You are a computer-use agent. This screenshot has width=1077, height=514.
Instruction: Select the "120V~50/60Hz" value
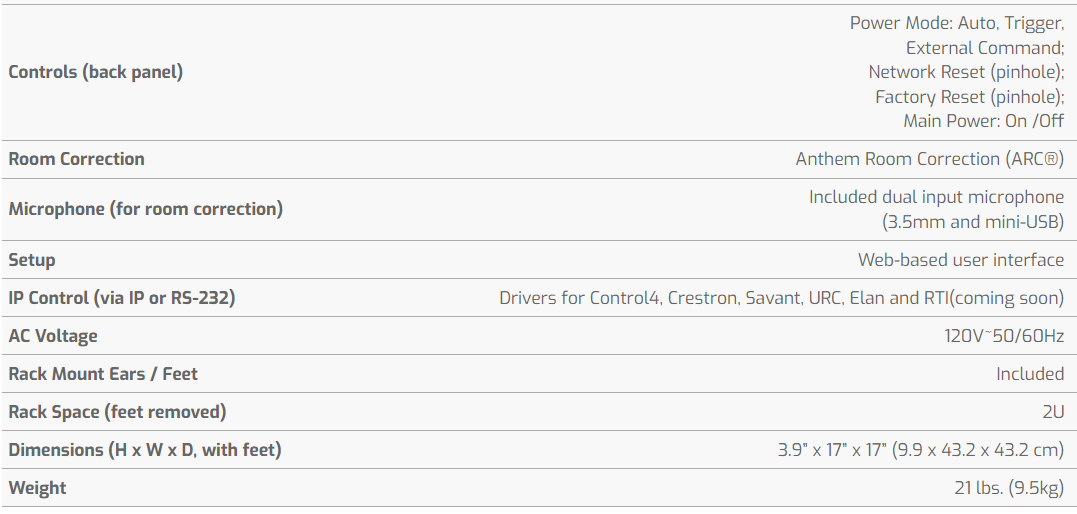pyautogui.click(x=1004, y=336)
